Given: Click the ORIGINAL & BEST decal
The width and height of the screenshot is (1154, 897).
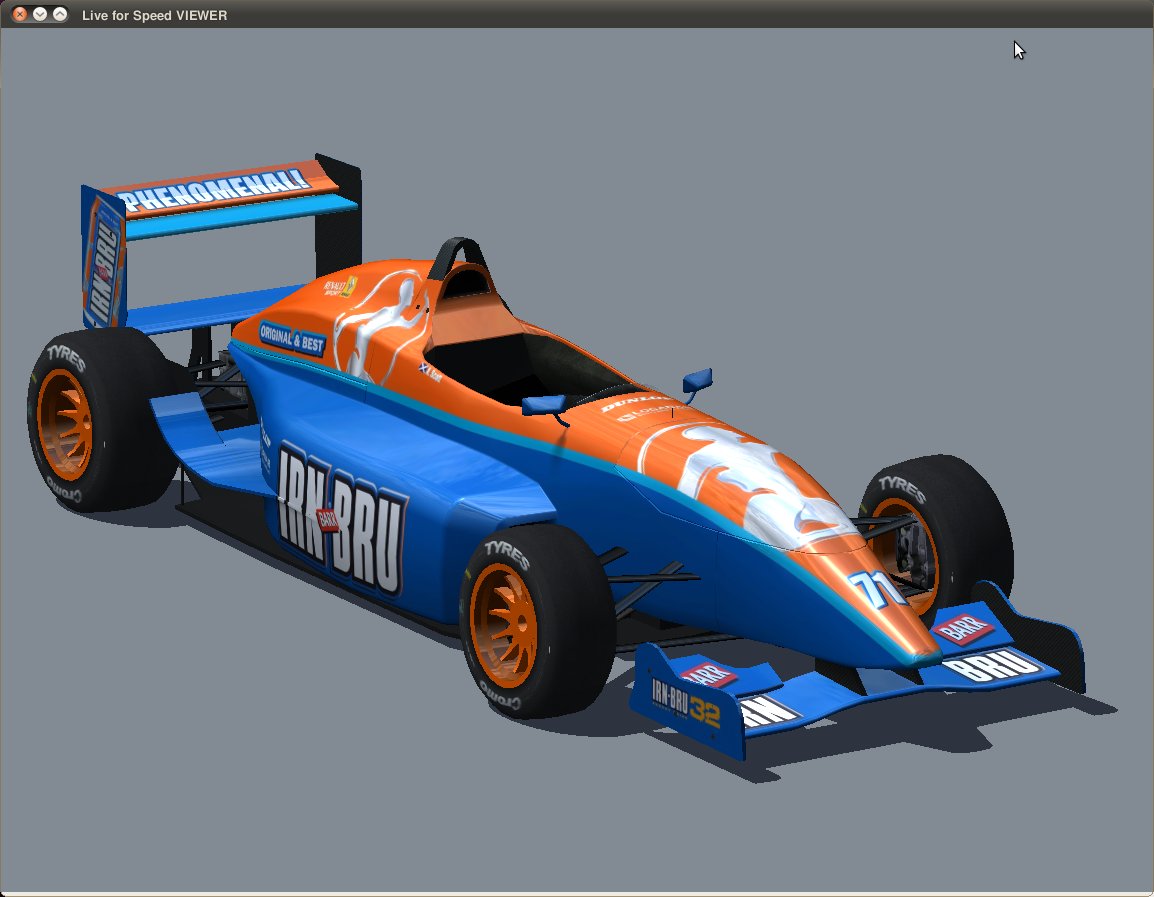Looking at the screenshot, I should [x=292, y=339].
